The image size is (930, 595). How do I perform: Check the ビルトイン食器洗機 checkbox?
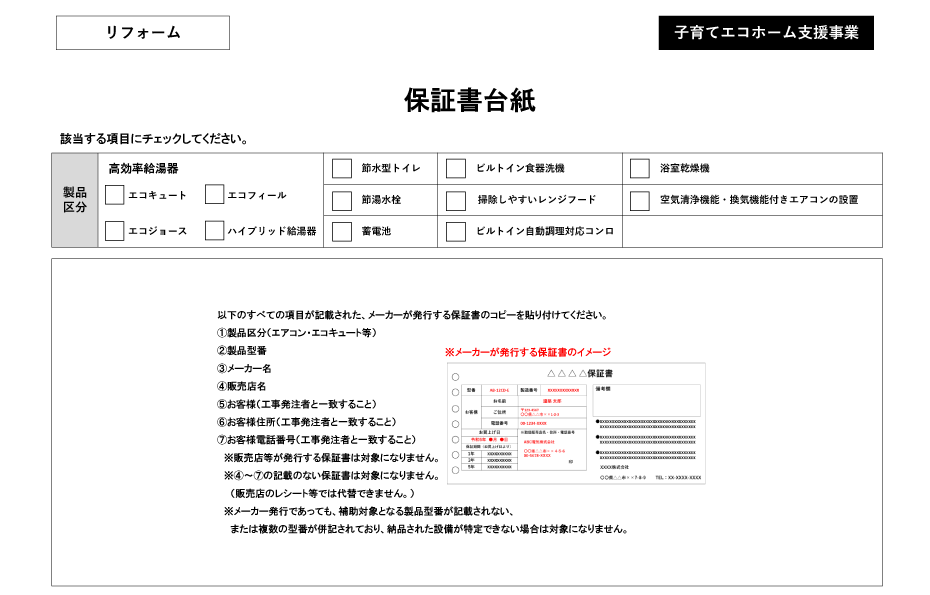tap(456, 169)
